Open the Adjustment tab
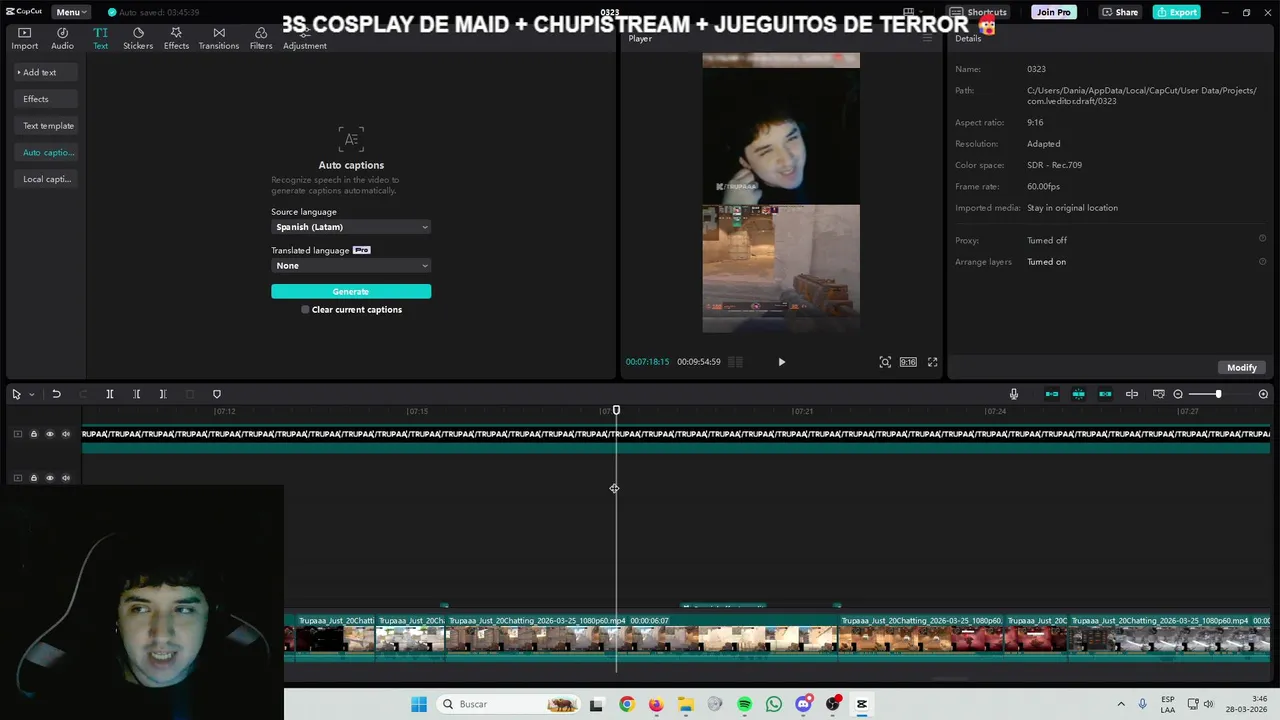The height and width of the screenshot is (720, 1280). pyautogui.click(x=305, y=38)
